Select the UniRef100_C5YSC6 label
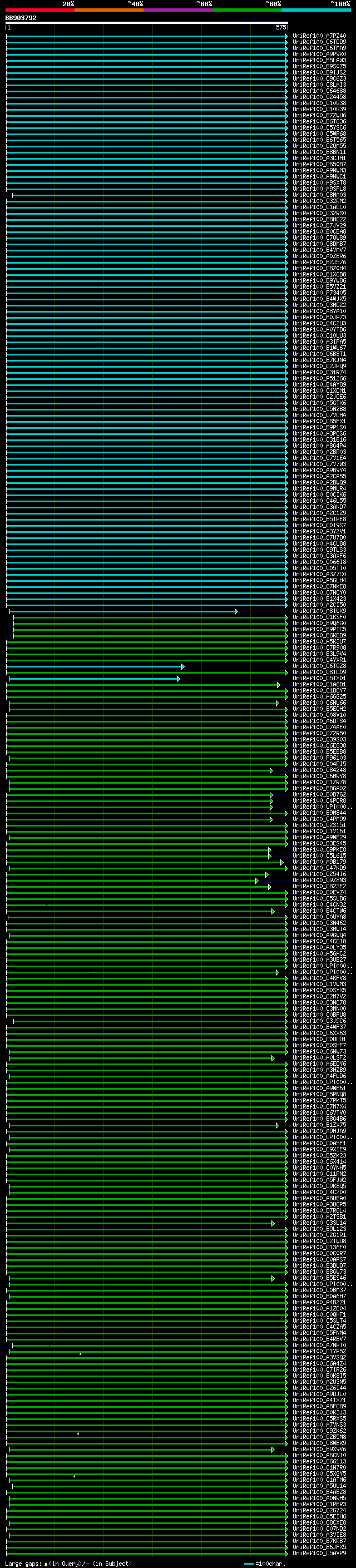This screenshot has width=356, height=1568. 319,128
